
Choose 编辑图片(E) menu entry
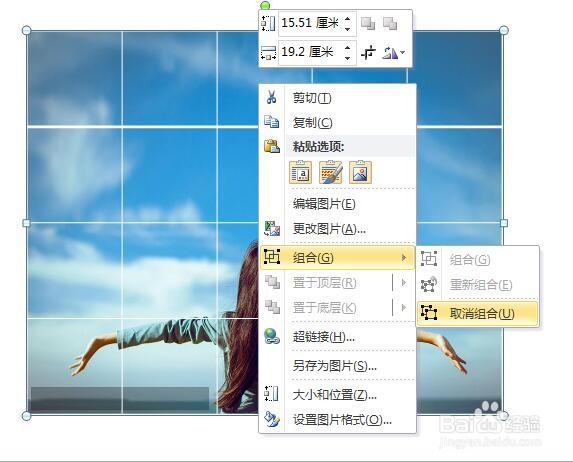click(x=338, y=204)
